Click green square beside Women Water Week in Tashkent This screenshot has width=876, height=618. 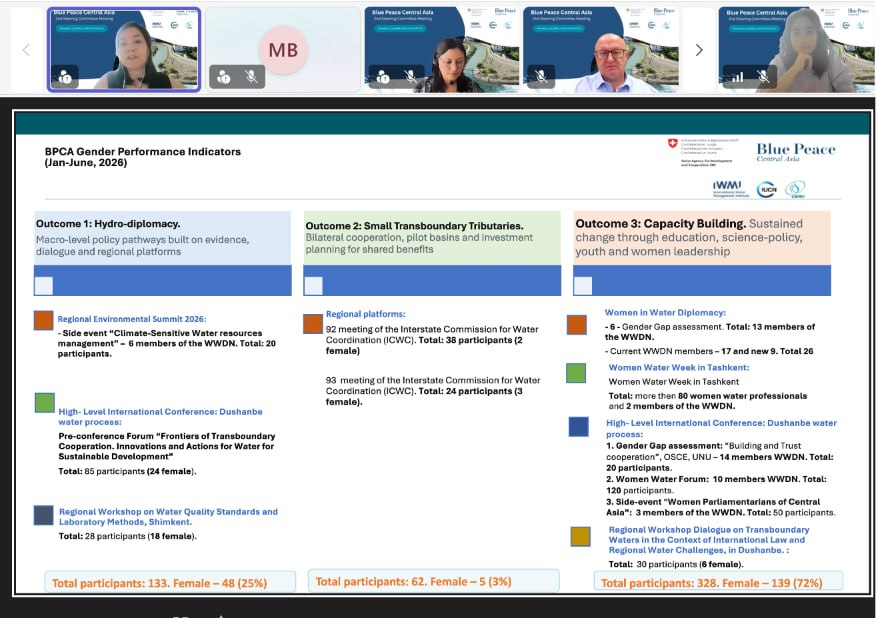click(576, 373)
